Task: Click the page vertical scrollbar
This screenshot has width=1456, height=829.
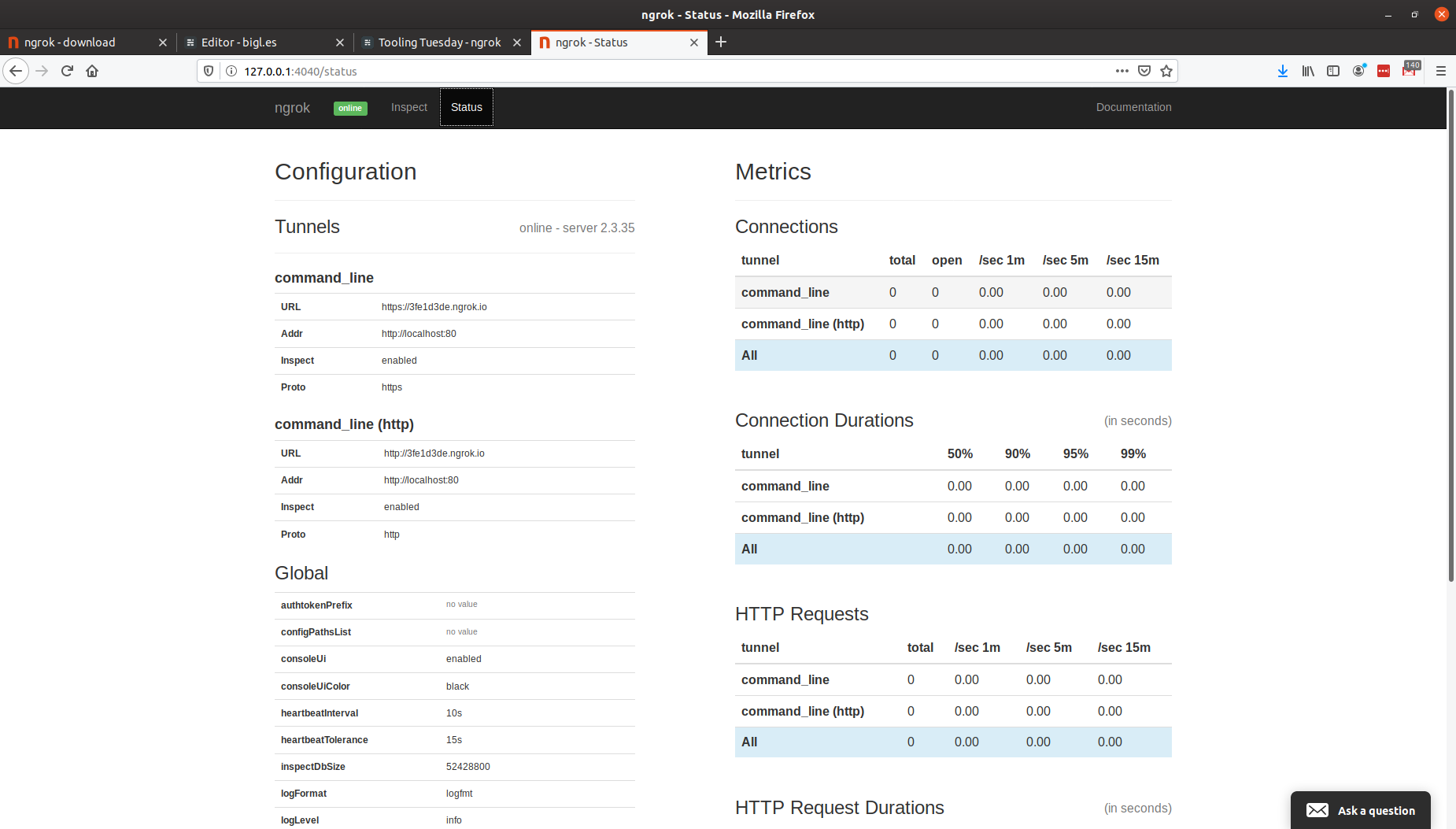Action: (x=1451, y=336)
